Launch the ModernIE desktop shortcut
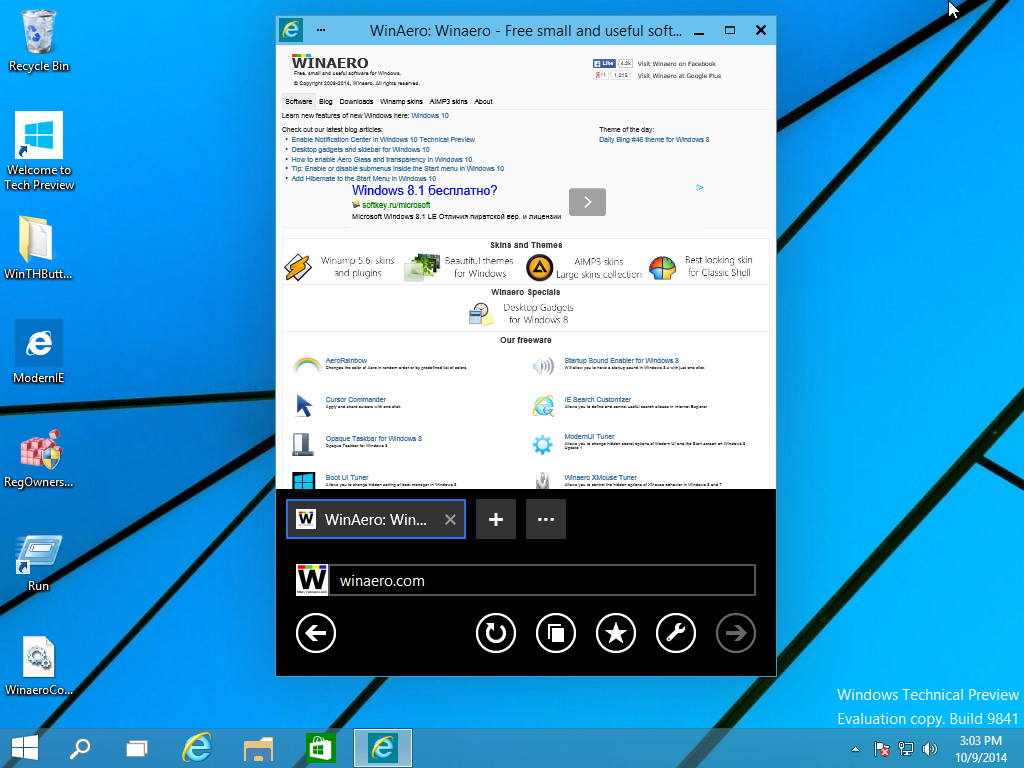1024x768 pixels. point(39,351)
